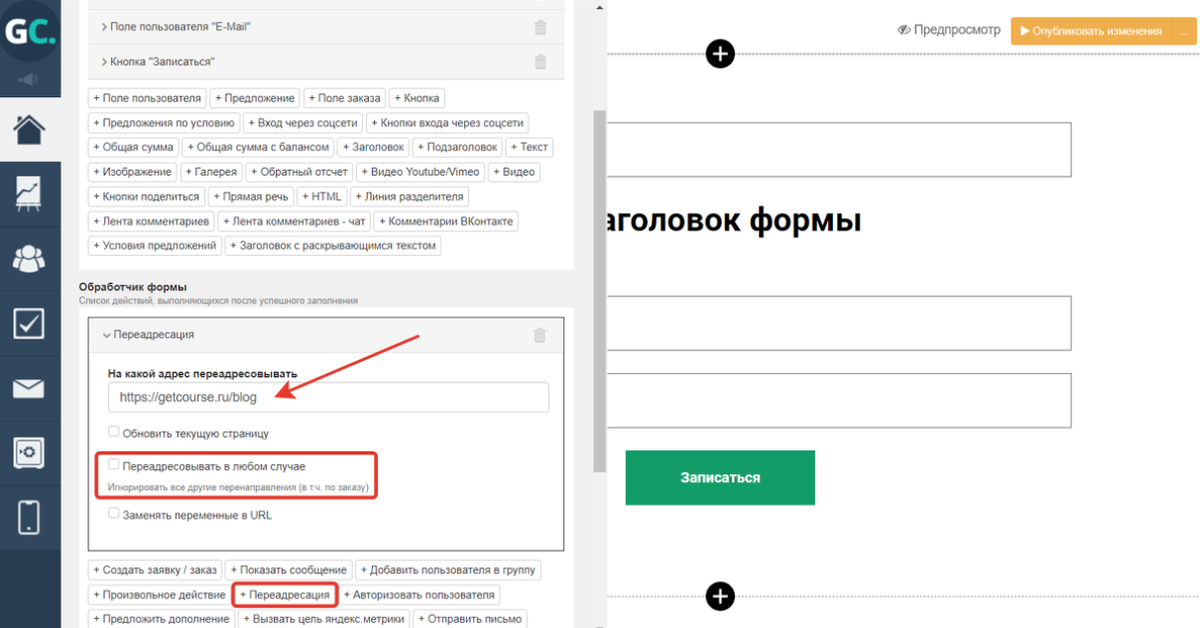The height and width of the screenshot is (628, 1200).
Task: Click the top black plus add-block button
Action: pyautogui.click(x=720, y=54)
